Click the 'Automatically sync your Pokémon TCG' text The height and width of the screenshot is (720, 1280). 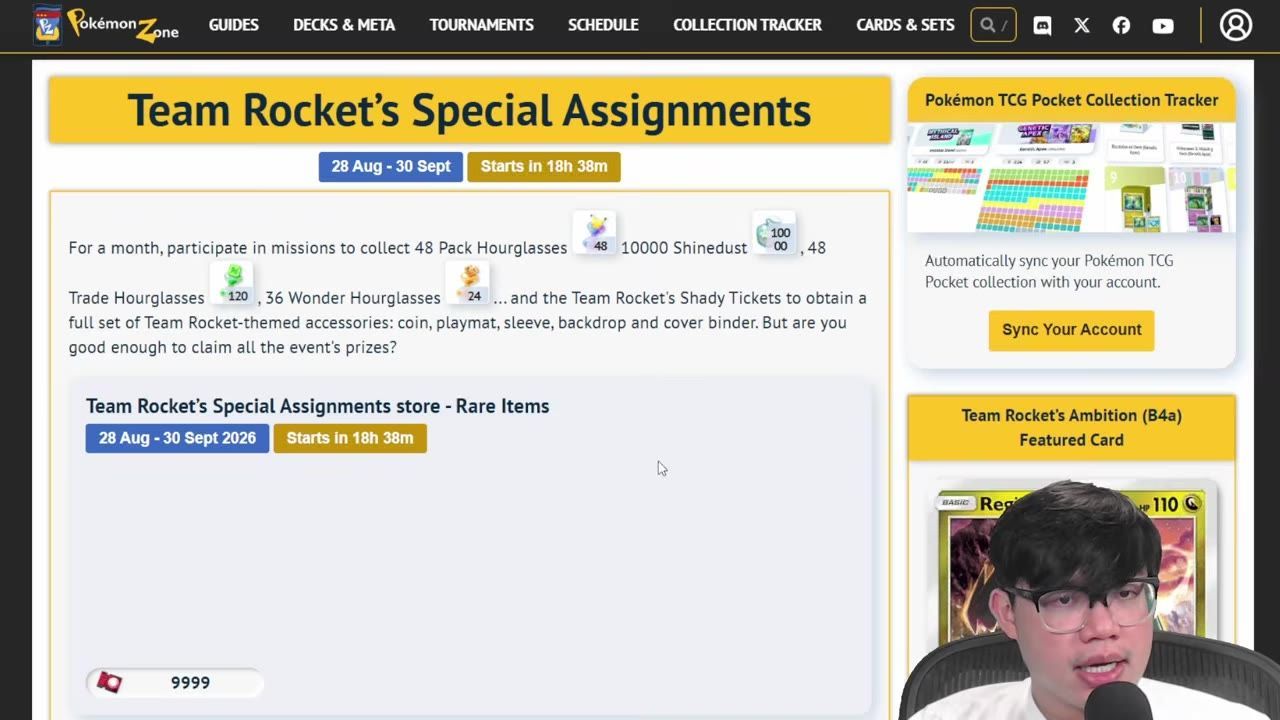point(1049,261)
